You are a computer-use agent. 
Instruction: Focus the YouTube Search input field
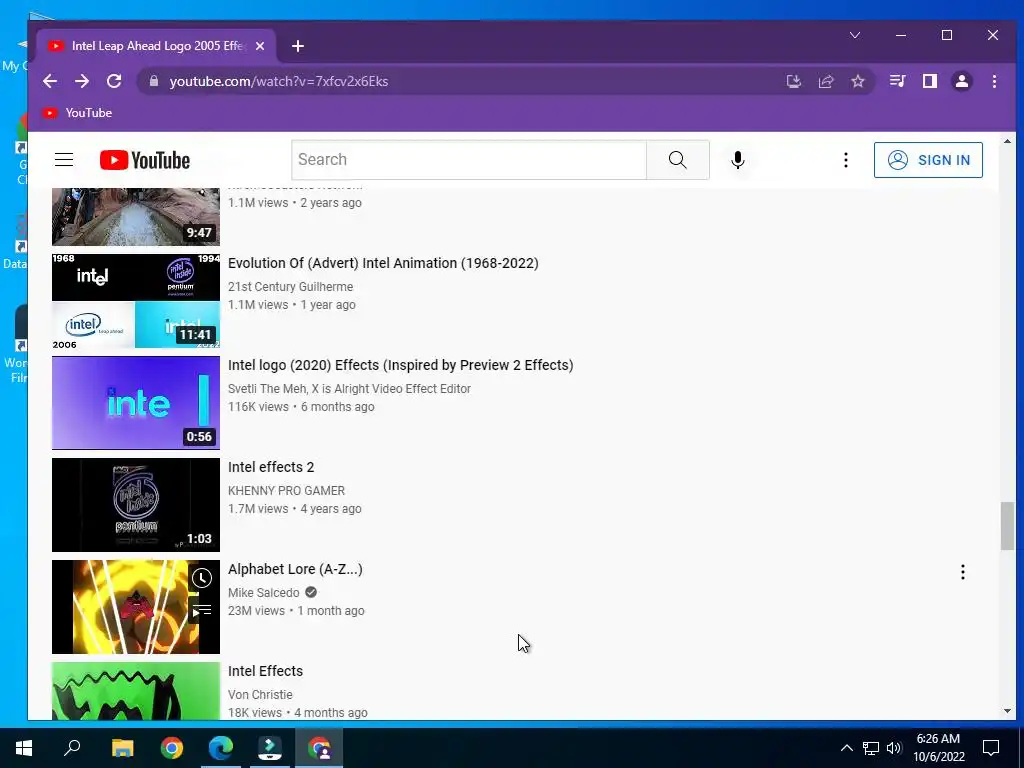coord(469,160)
